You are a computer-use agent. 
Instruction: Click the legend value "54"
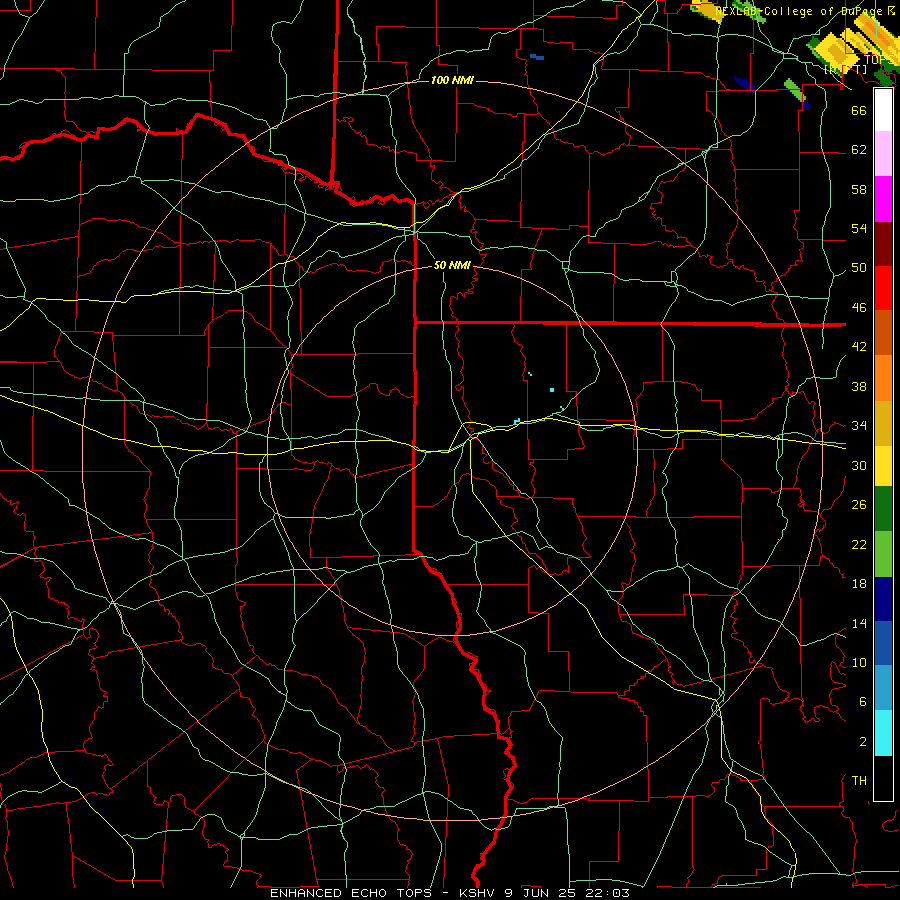[x=859, y=228]
